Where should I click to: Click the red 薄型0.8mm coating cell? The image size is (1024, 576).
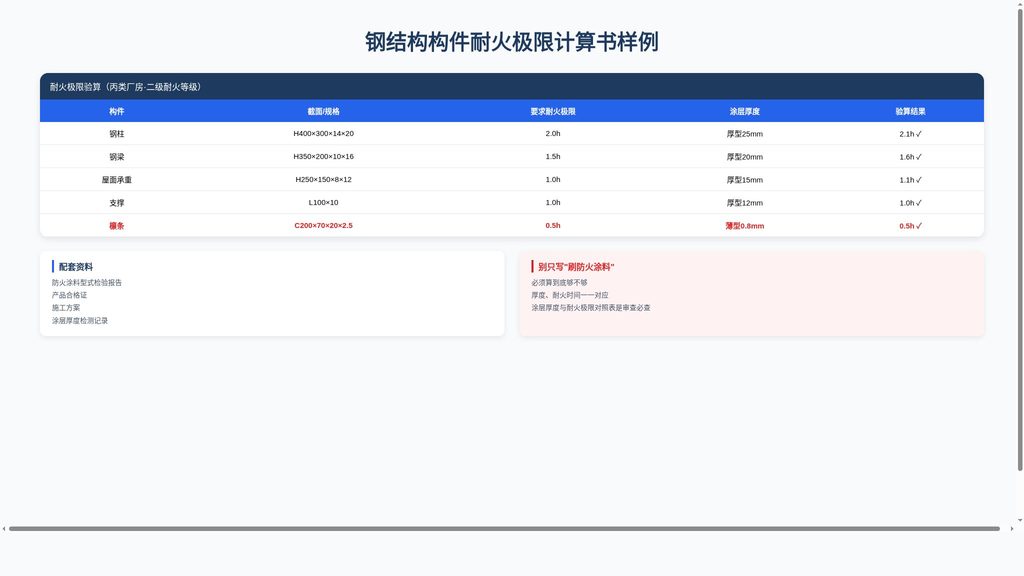[x=744, y=226]
